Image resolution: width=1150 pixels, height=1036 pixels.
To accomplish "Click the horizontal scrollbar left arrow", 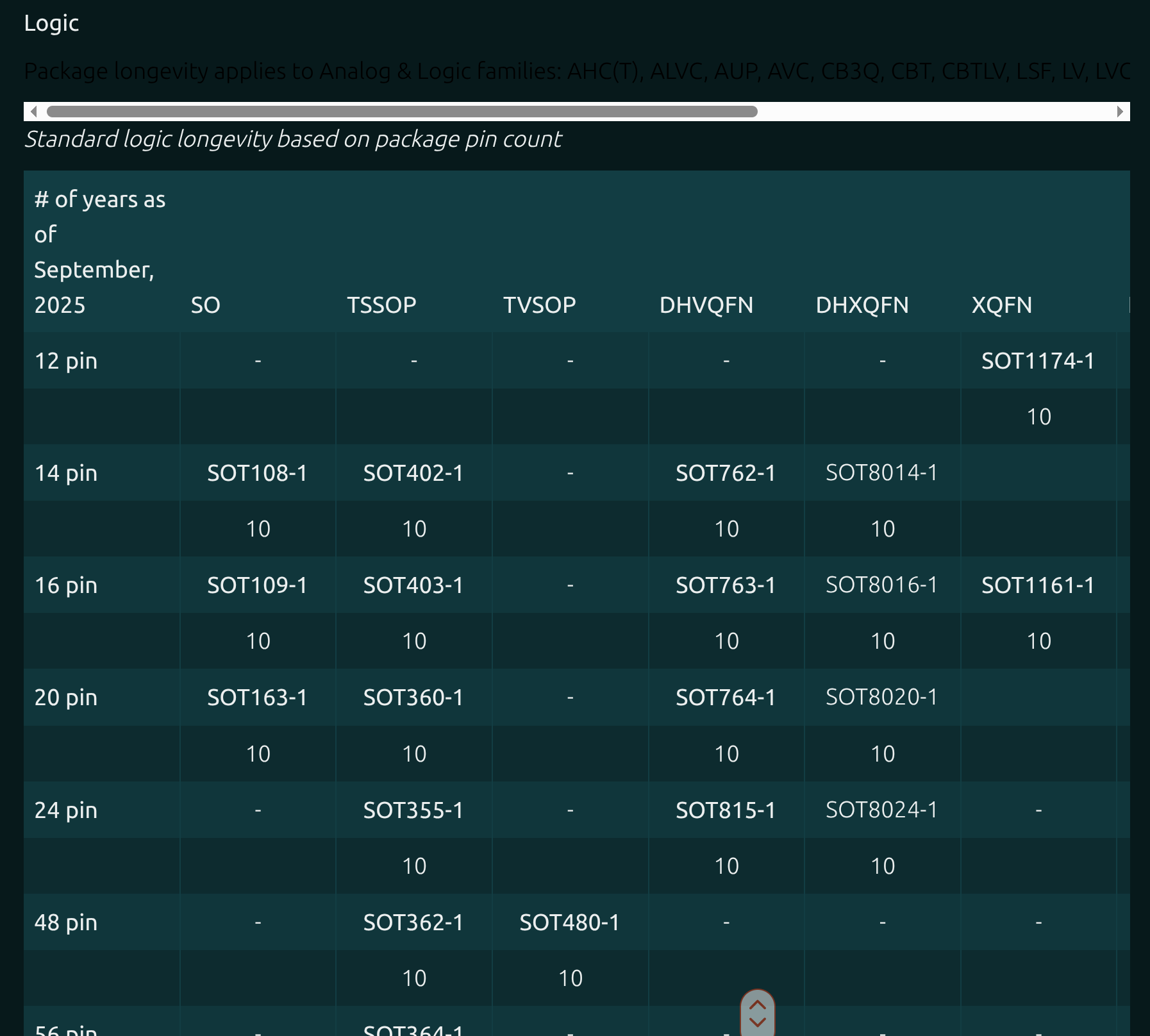I will (x=33, y=112).
